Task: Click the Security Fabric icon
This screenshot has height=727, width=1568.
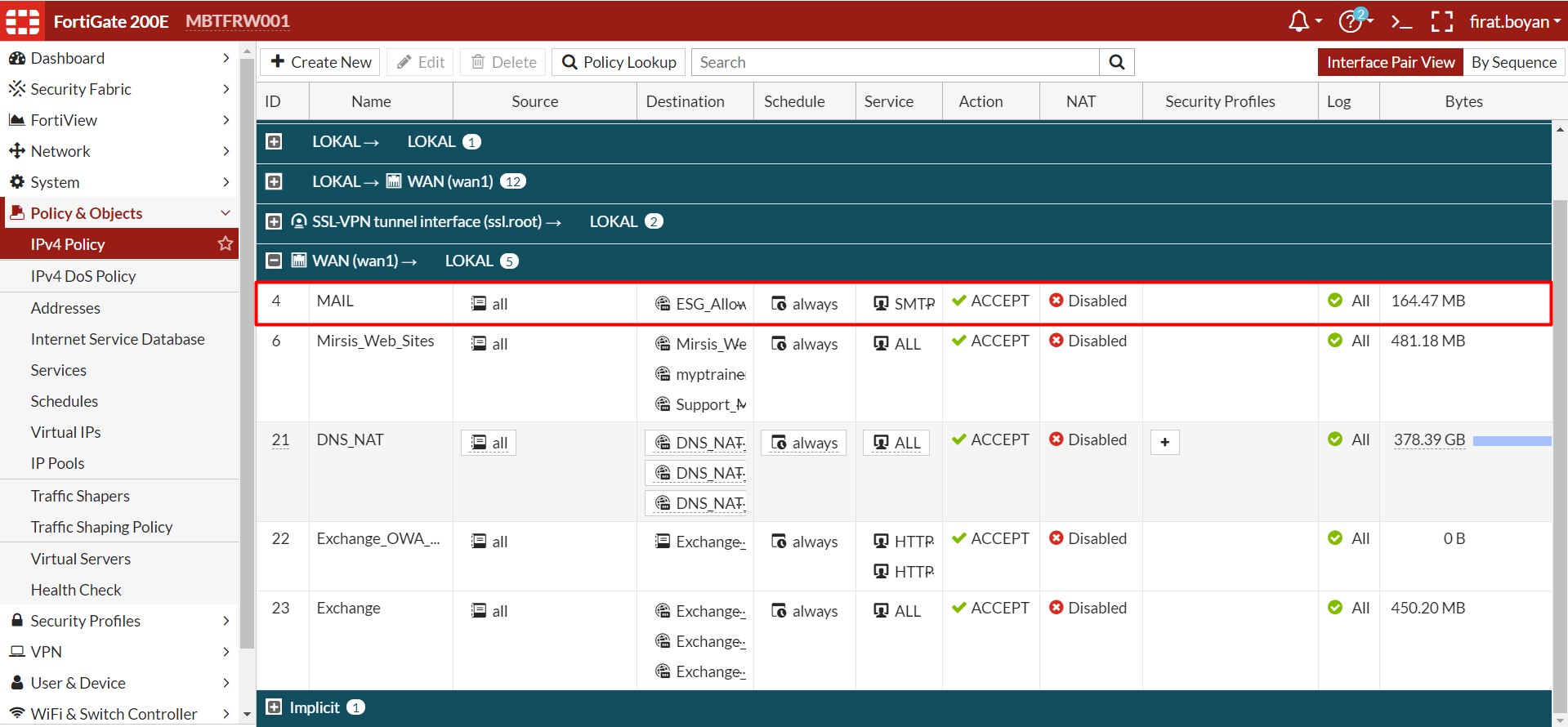Action: (17, 88)
